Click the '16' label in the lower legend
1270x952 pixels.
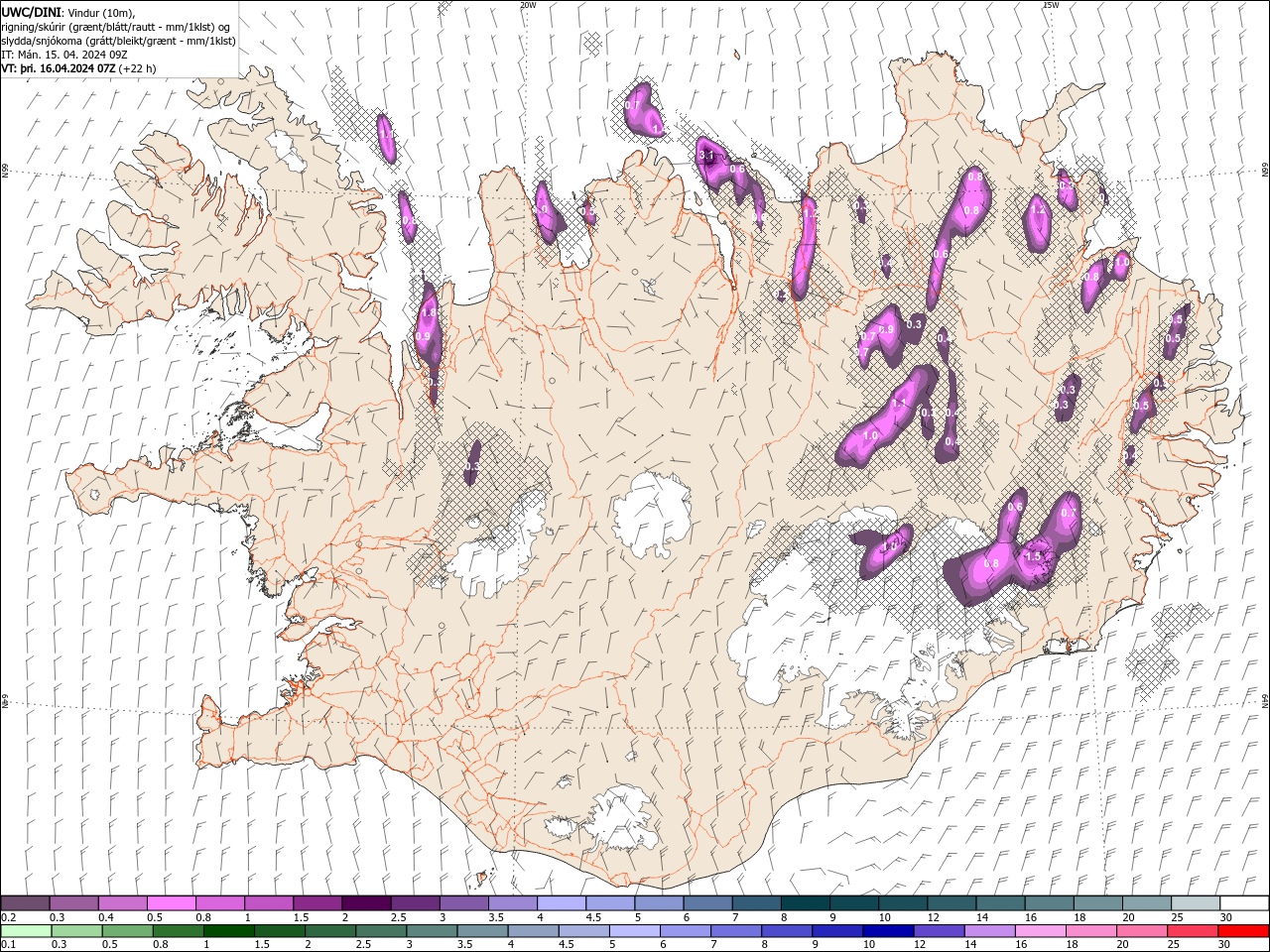click(1021, 944)
